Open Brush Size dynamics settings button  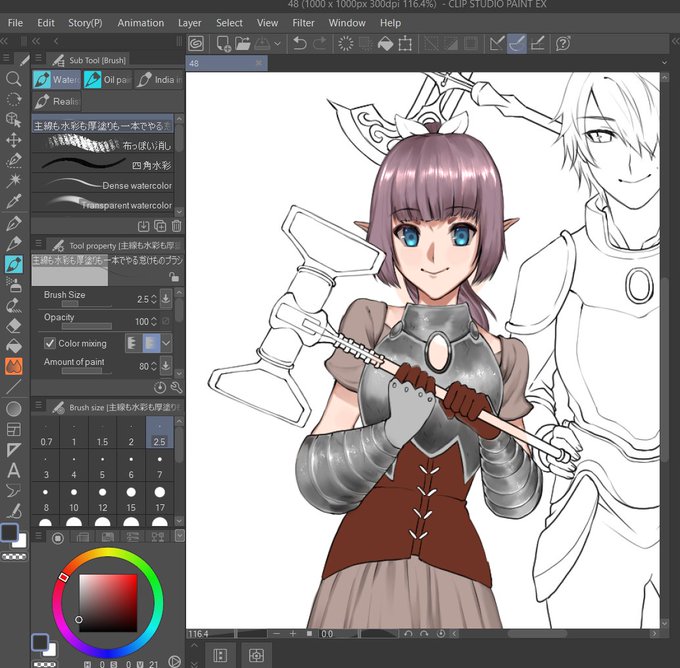(x=166, y=298)
